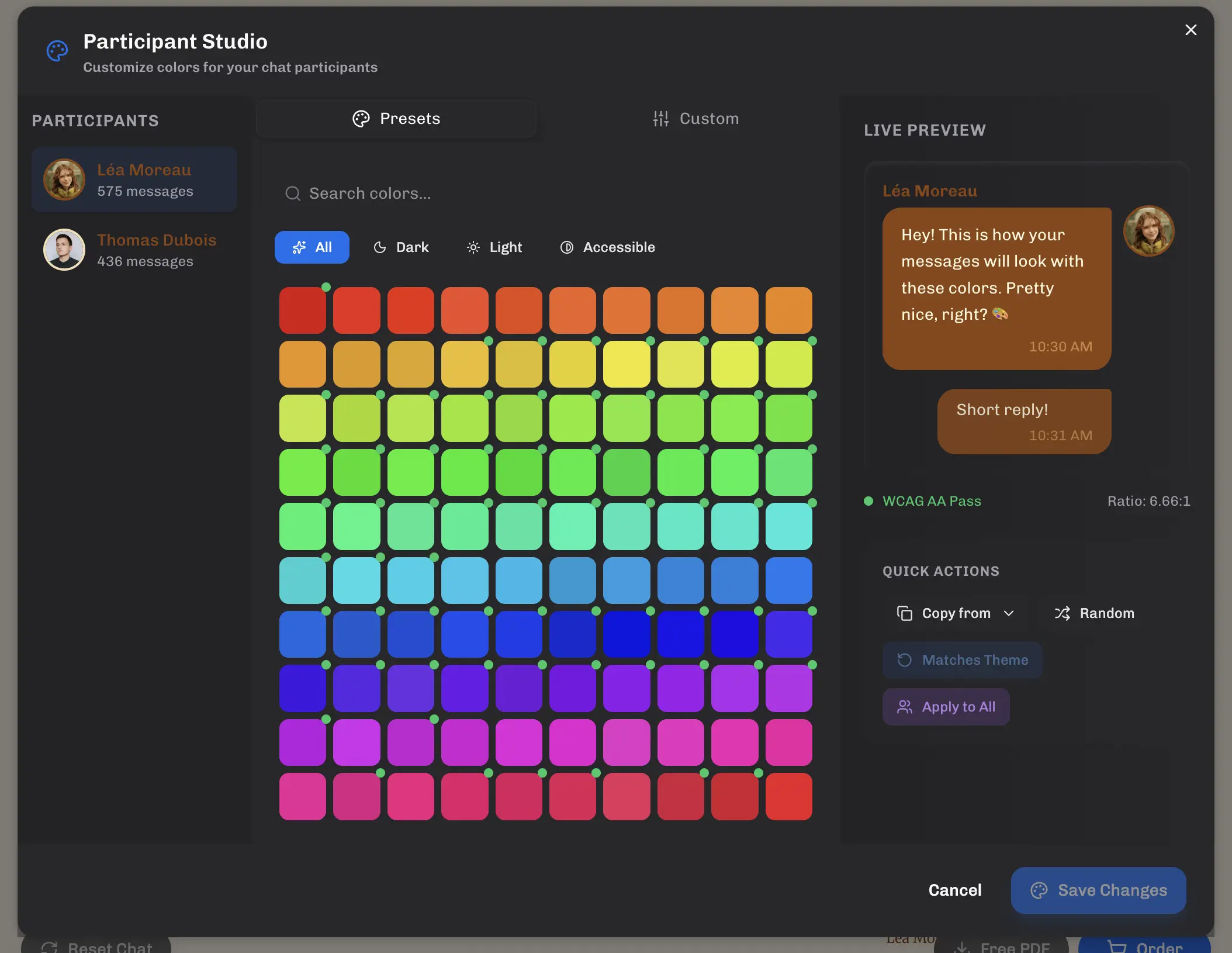Click the WCAG AA Pass status text
This screenshot has height=953, width=1232.
[x=932, y=501]
